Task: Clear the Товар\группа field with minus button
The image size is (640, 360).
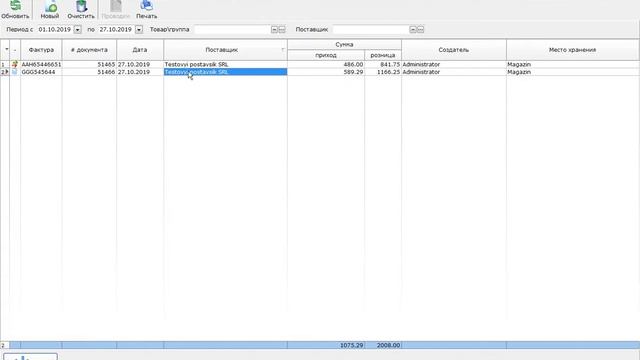Action: pyautogui.click(x=274, y=30)
